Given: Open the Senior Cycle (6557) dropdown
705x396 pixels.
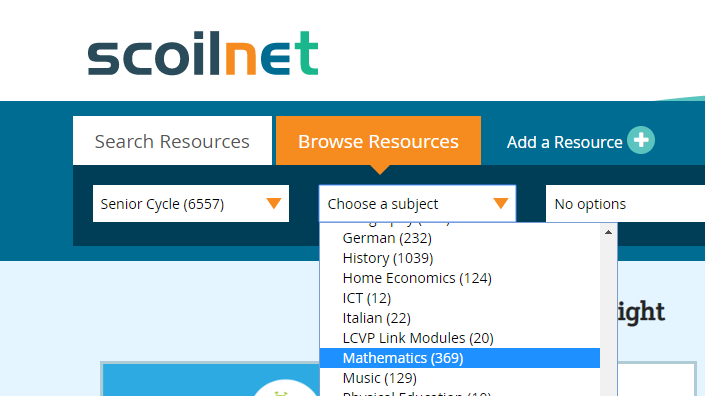Looking at the screenshot, I should tap(191, 204).
